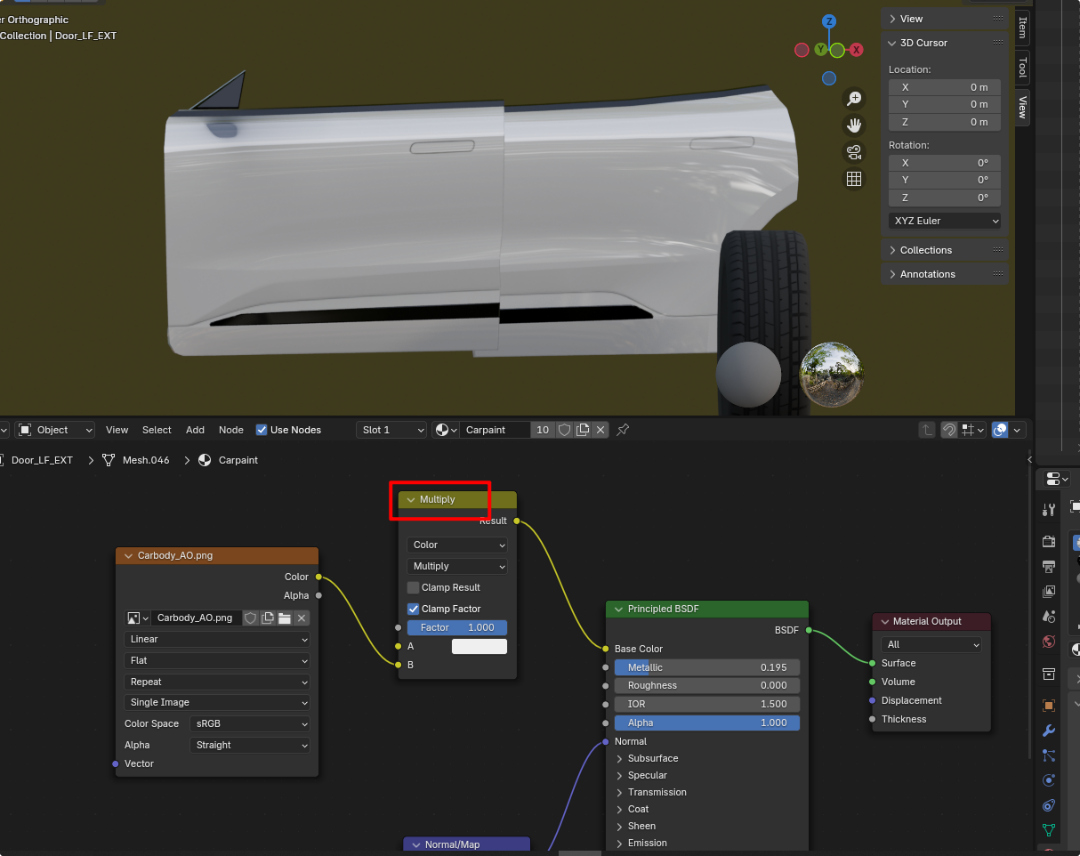Click the red X axis gizmo ball
Viewport: 1080px width, 856px height.
click(857, 50)
